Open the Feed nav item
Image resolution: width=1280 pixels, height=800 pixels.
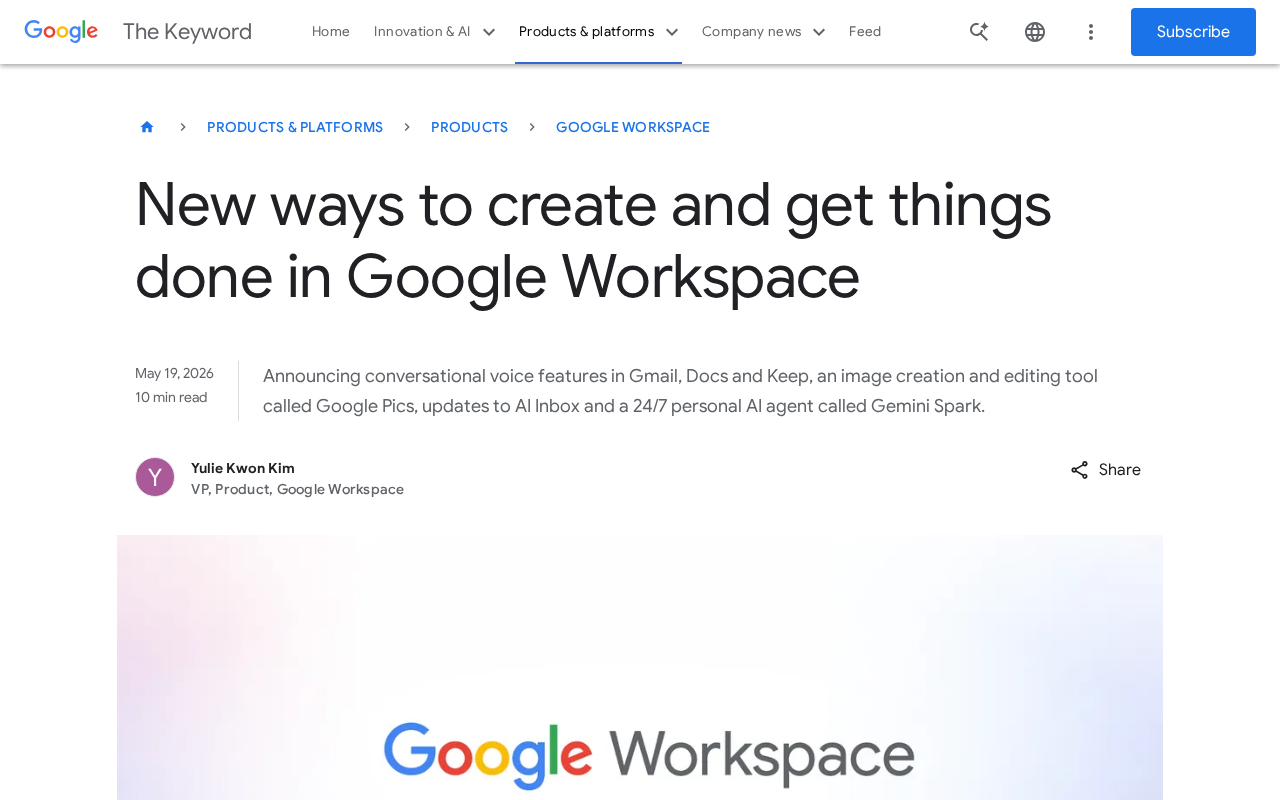(865, 32)
